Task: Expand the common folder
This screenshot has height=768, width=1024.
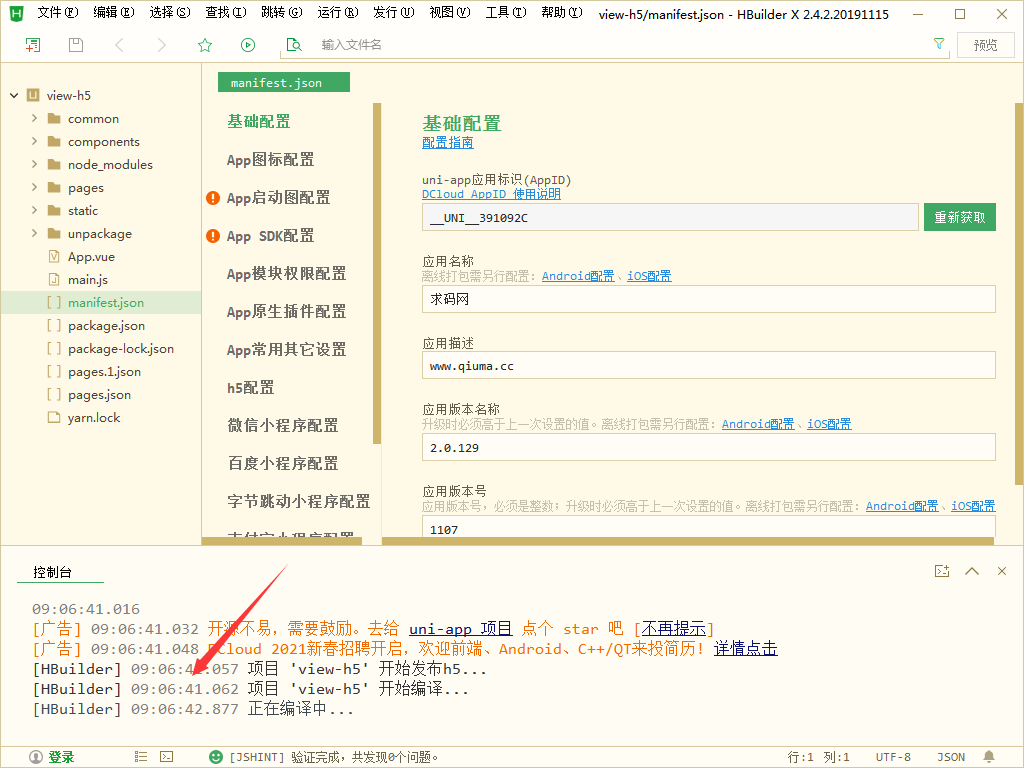Action: pos(35,118)
